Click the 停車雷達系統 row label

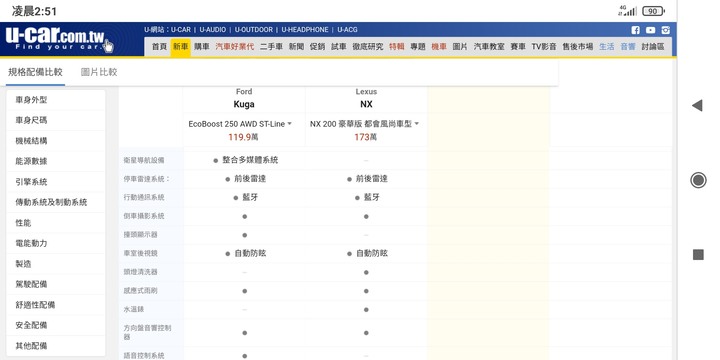pos(146,179)
